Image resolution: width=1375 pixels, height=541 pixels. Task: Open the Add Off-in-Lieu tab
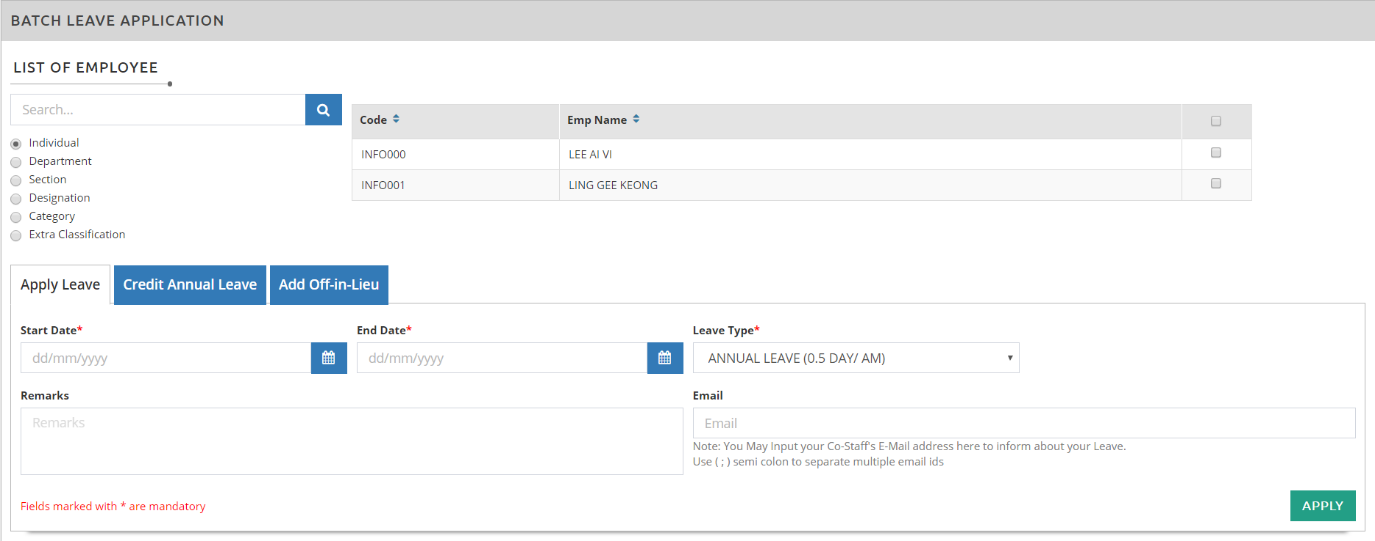coord(329,285)
